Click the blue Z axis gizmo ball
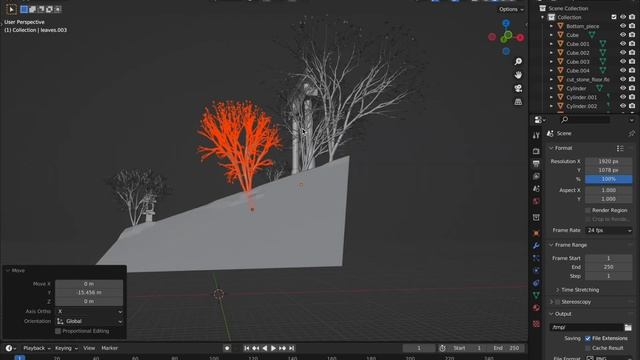640x360 pixels. 506,23
